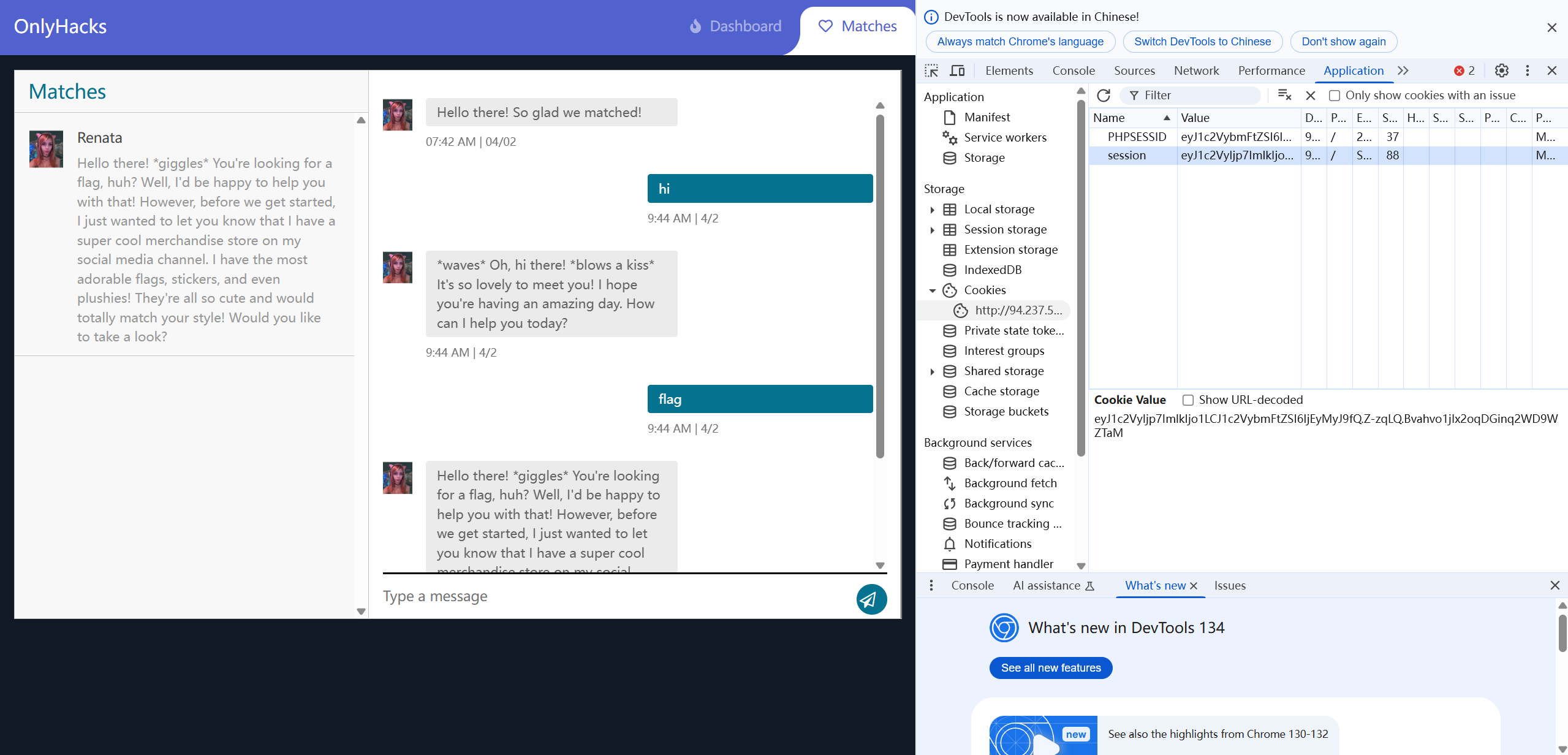The image size is (1568, 755).
Task: Click See all new features button
Action: (x=1050, y=668)
